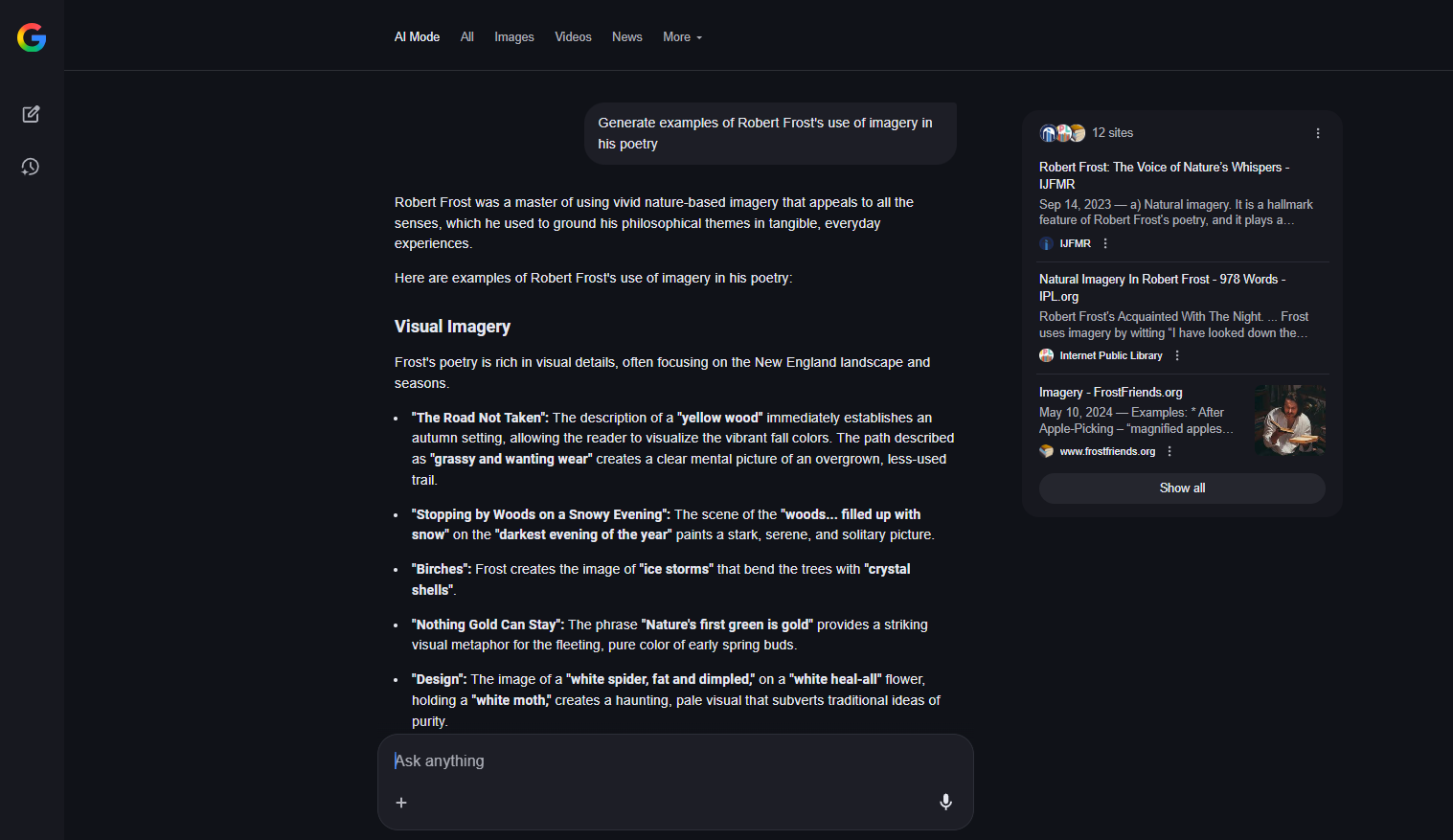This screenshot has width=1453, height=840.
Task: Open the More search categories dropdown
Action: pyautogui.click(x=681, y=36)
